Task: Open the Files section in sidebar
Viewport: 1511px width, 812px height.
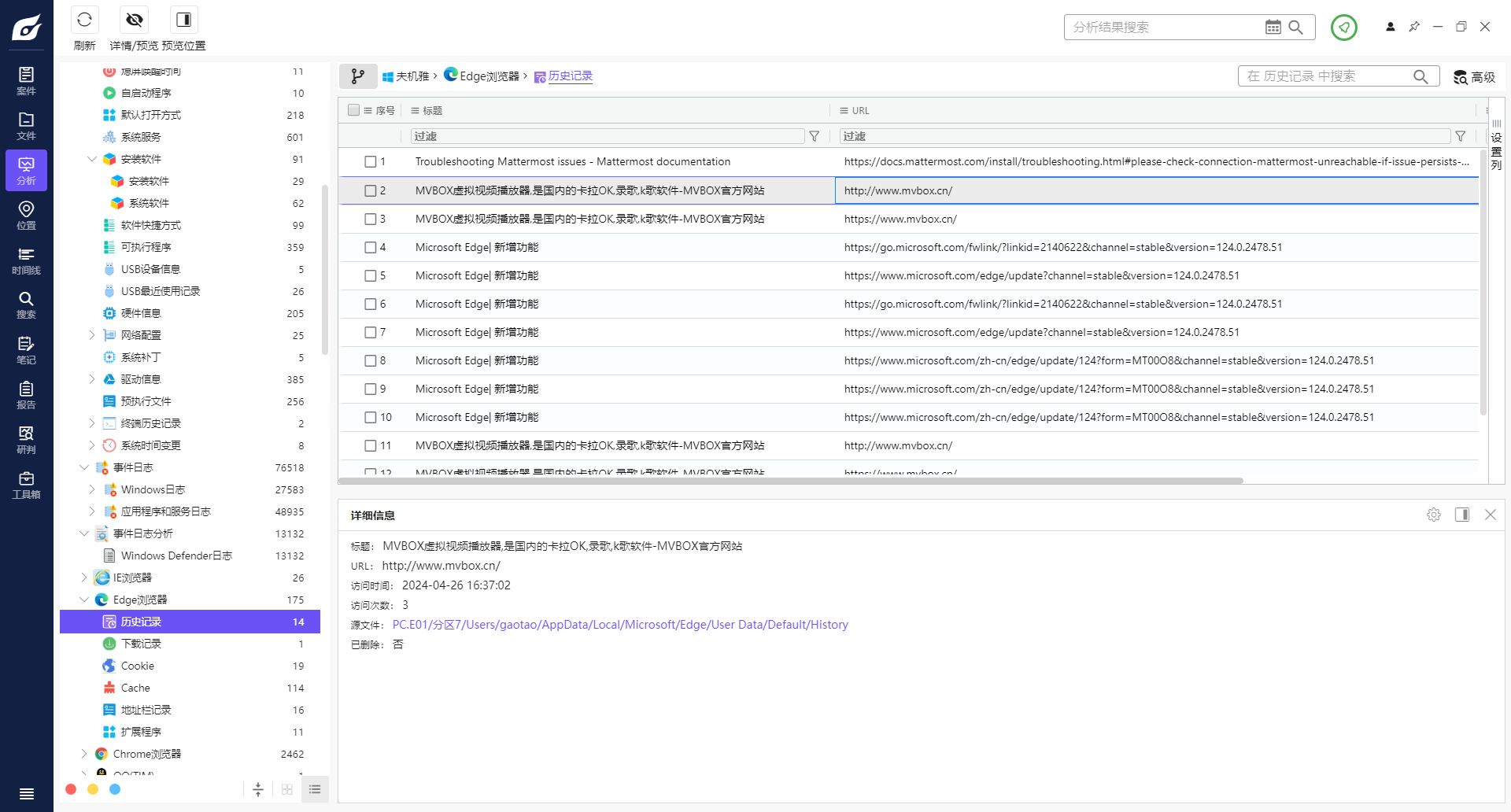Action: [x=26, y=126]
